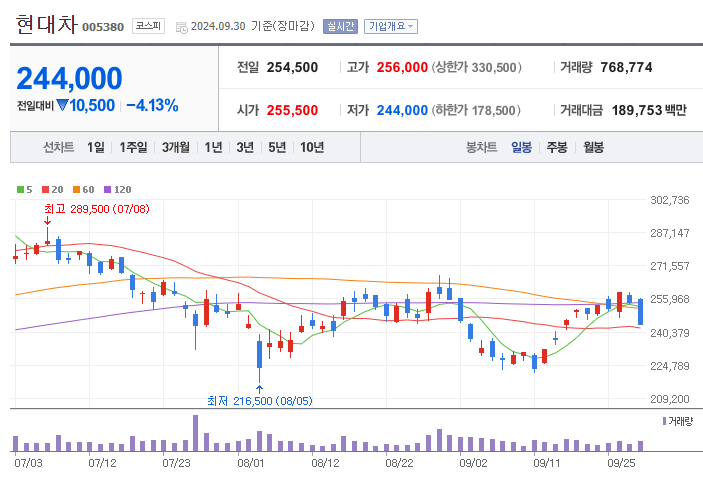Select the 1년 line chart tab
Screen dimensions: 703x477
(213, 147)
